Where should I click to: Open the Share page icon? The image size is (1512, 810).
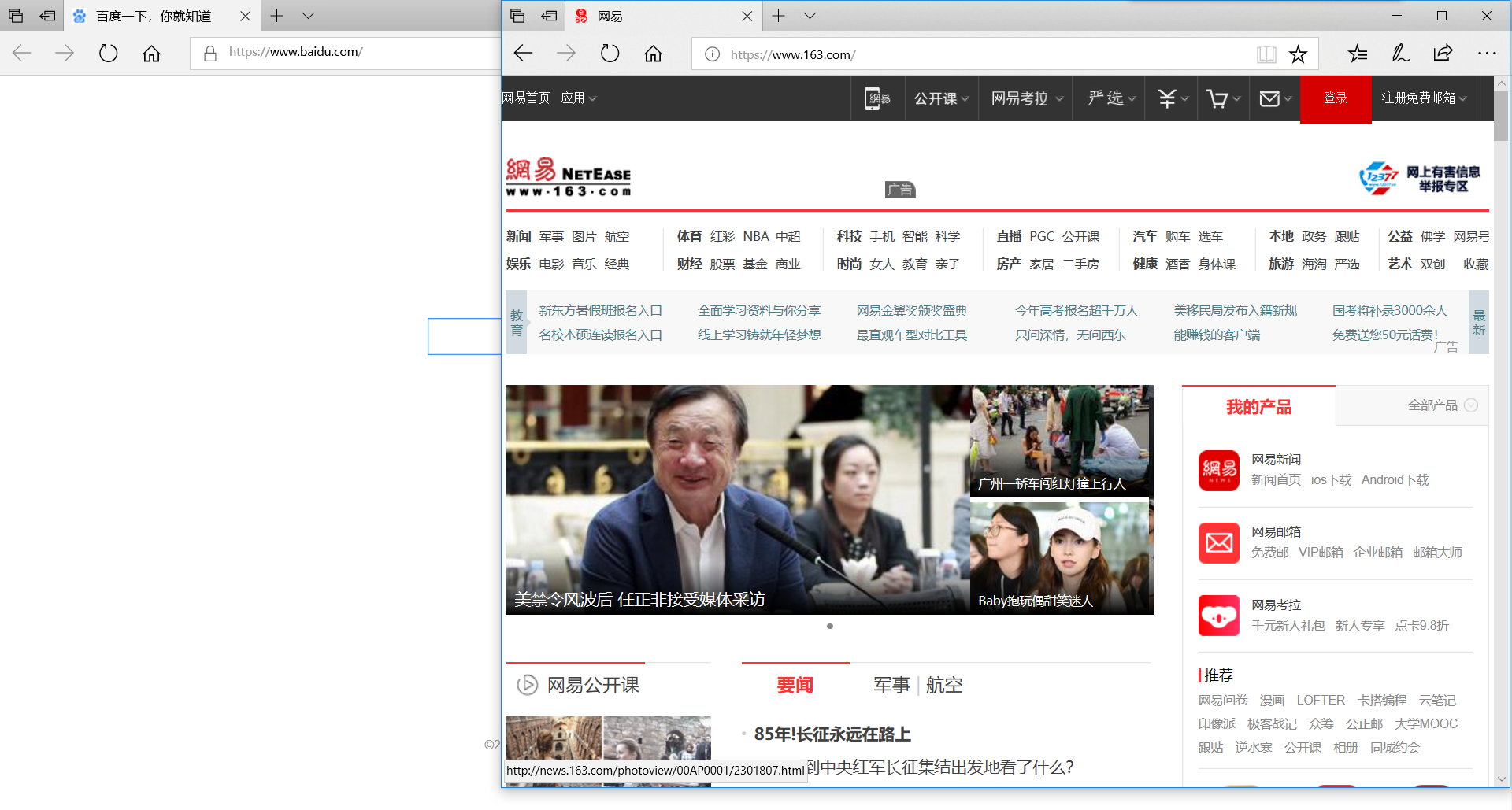(1443, 54)
